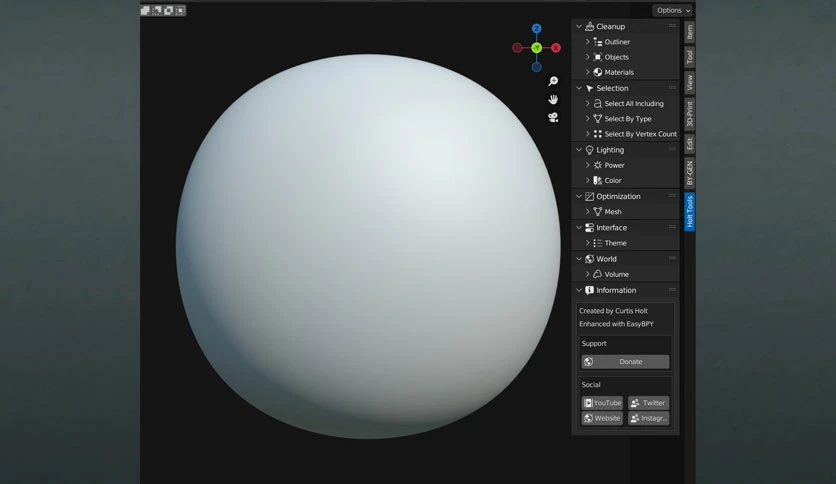Click the Select By Vertex Count icon
The height and width of the screenshot is (484, 836).
pos(598,134)
